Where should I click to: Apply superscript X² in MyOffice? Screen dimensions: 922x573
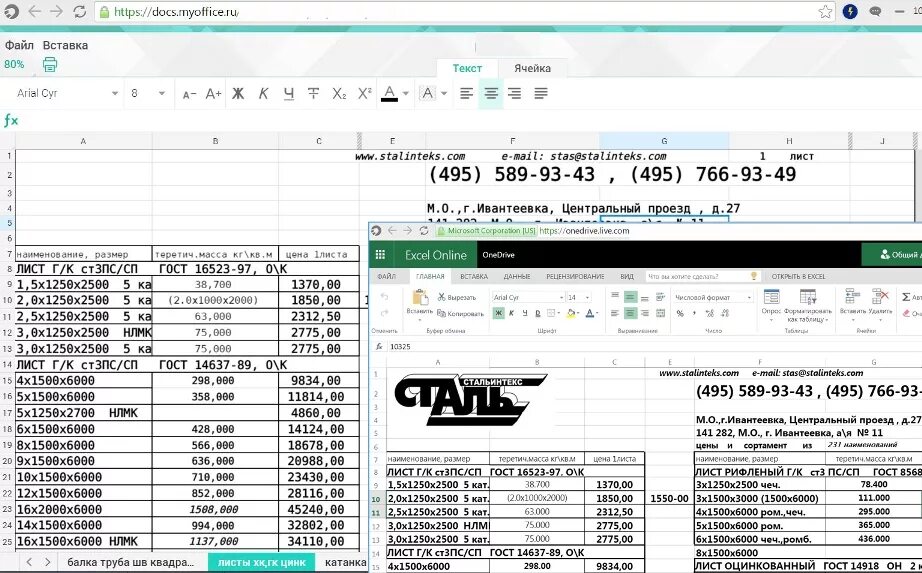click(x=365, y=94)
